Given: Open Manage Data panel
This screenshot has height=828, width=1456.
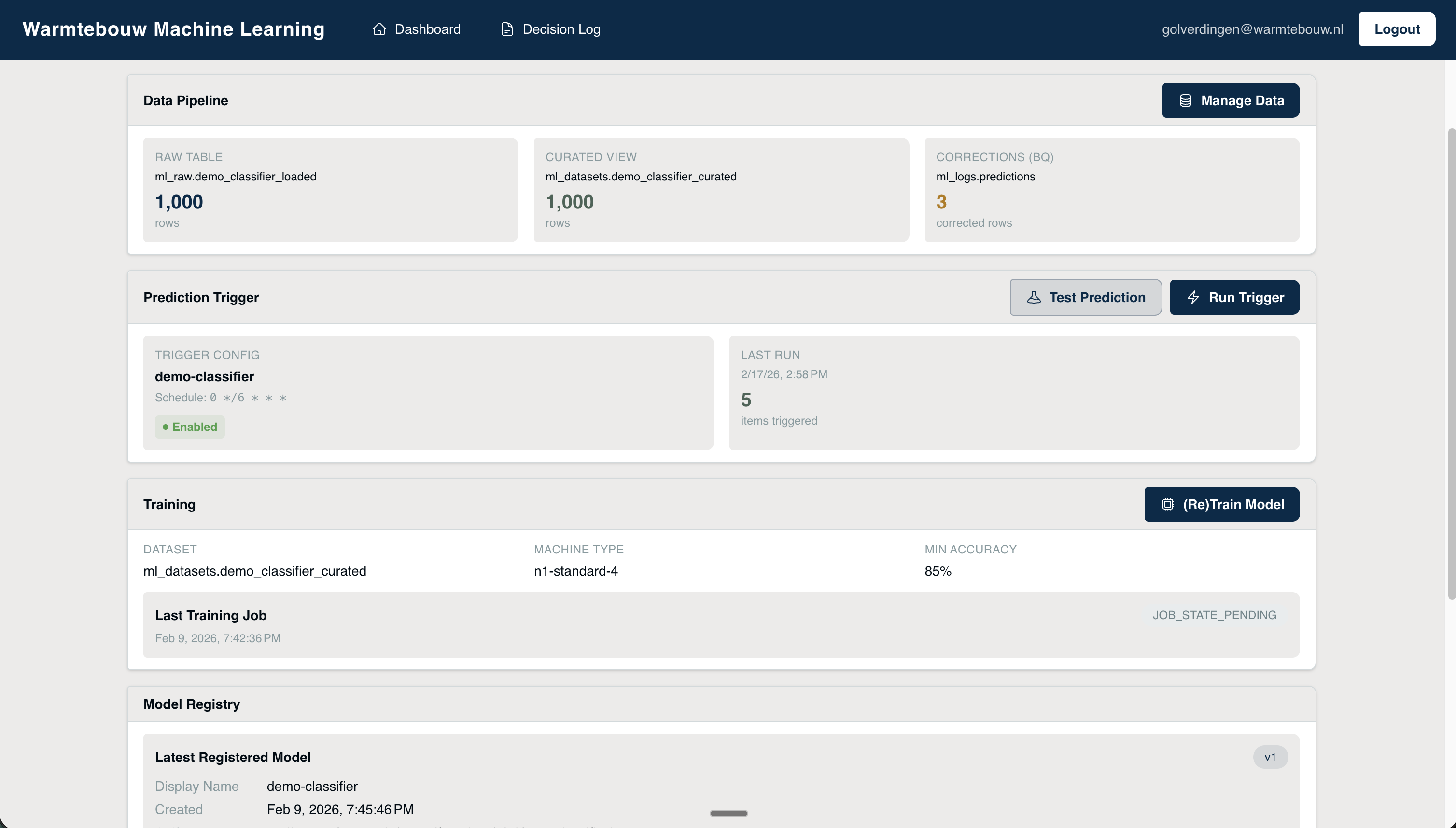Looking at the screenshot, I should [1231, 100].
